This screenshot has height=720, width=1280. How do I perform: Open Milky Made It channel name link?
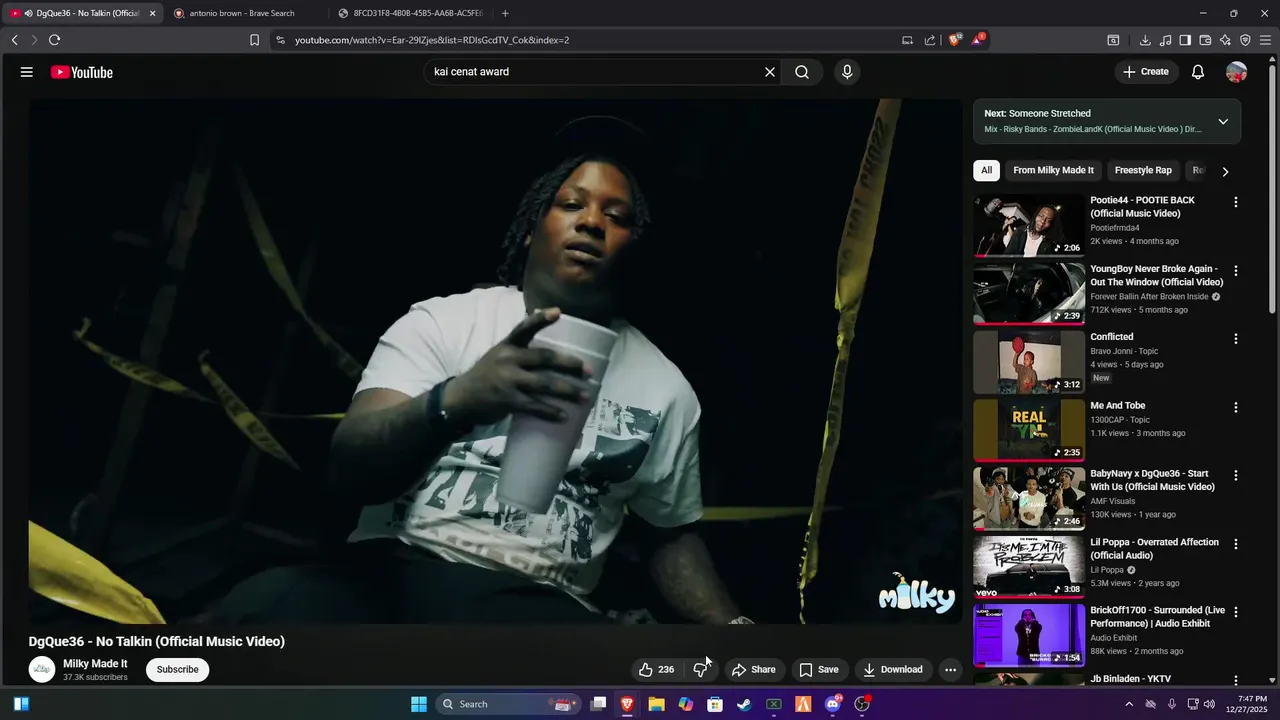[95, 663]
